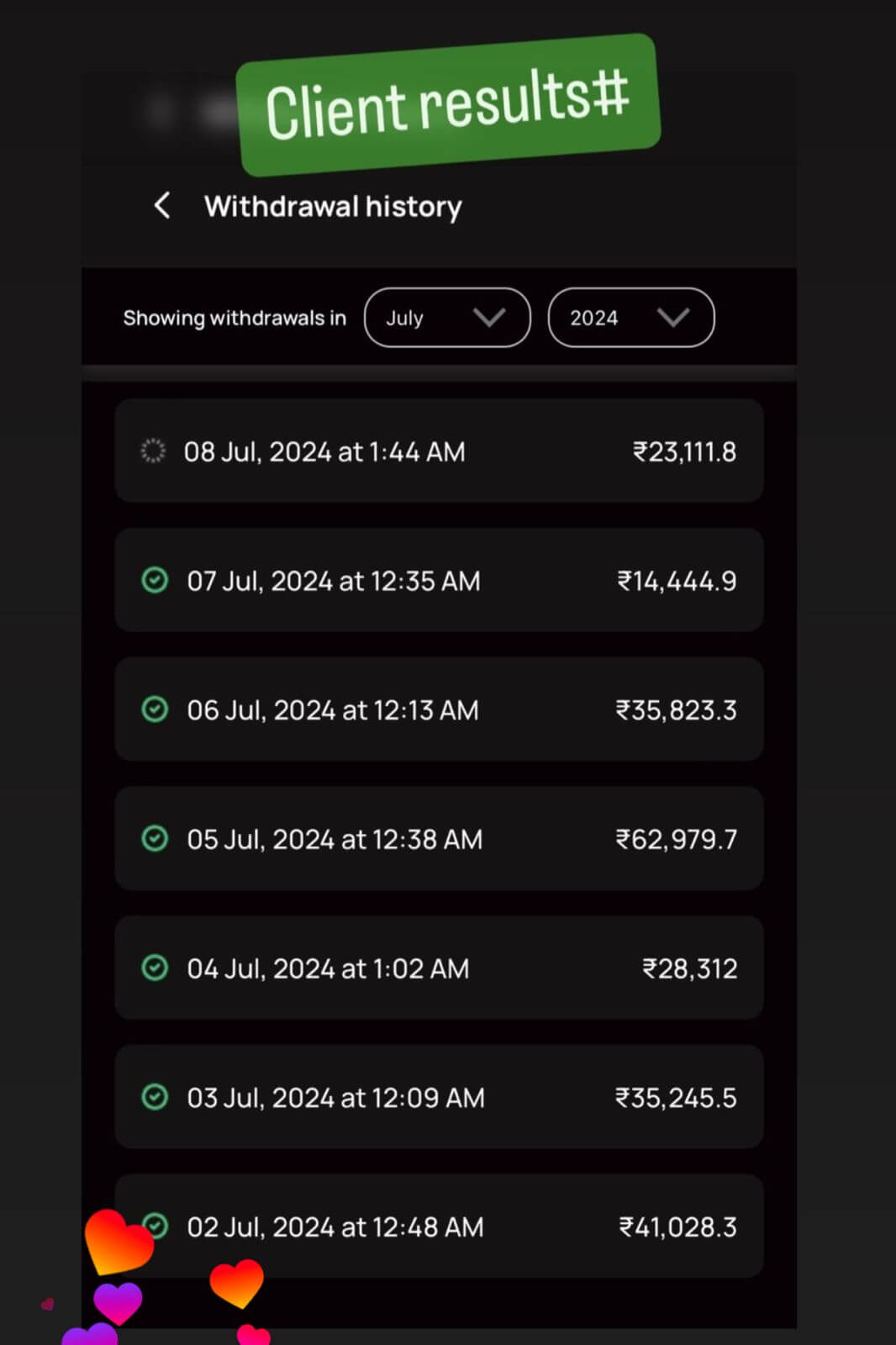
Task: Click green check icon for 04 Jul withdrawal
Action: [x=155, y=968]
